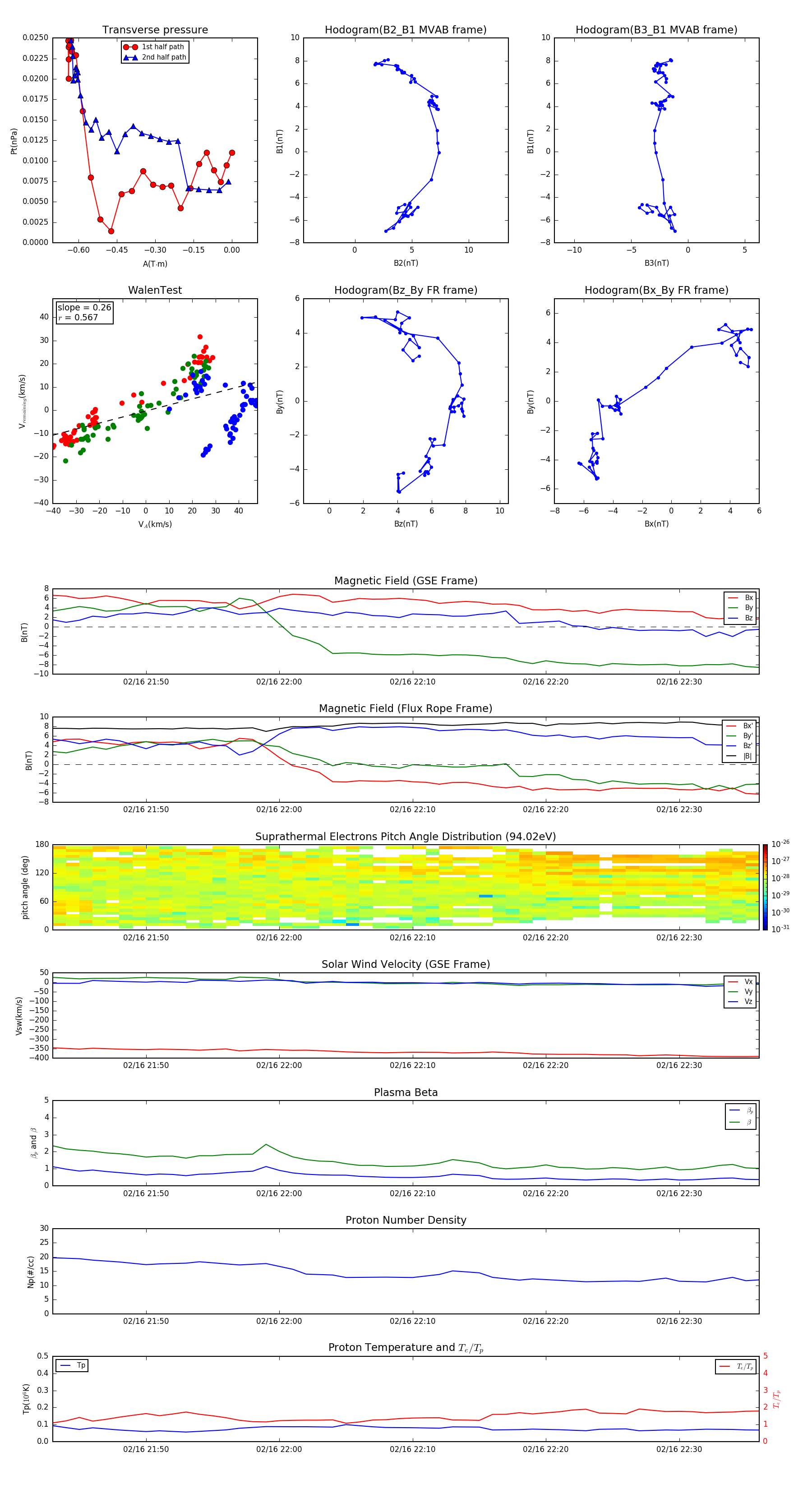Click the "Vremaining(km/s)" y-axis label
Image resolution: width=812 pixels, height=1489 pixels.
(x=22, y=401)
